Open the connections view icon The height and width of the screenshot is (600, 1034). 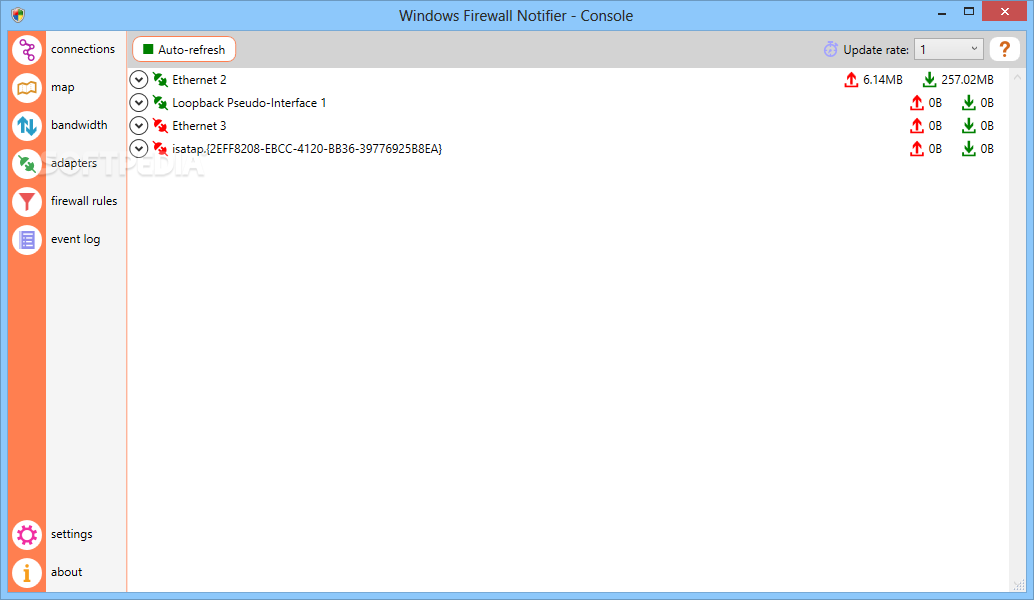[27, 49]
